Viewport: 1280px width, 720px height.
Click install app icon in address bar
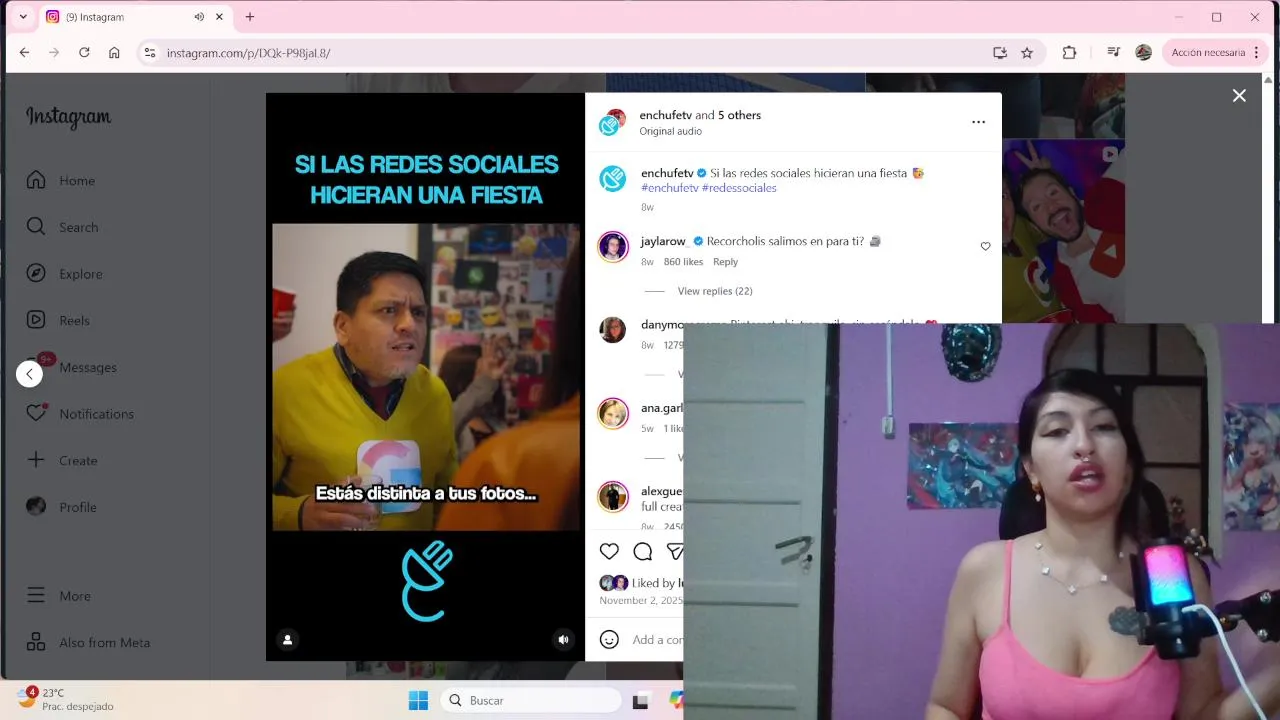pyautogui.click(x=999, y=53)
